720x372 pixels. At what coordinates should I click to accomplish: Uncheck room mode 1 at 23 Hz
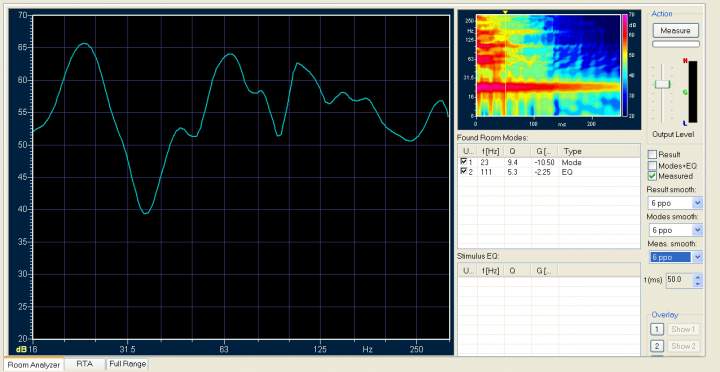[464, 162]
